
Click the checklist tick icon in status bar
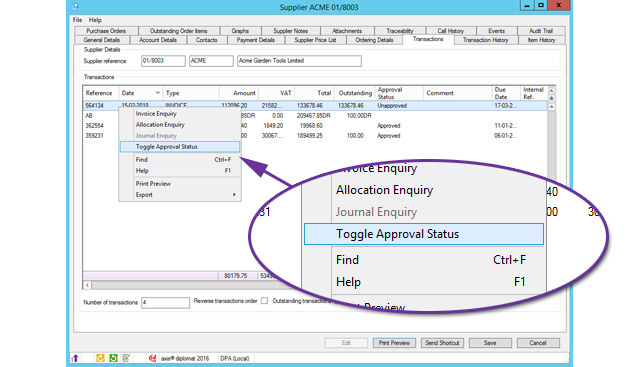(126, 358)
